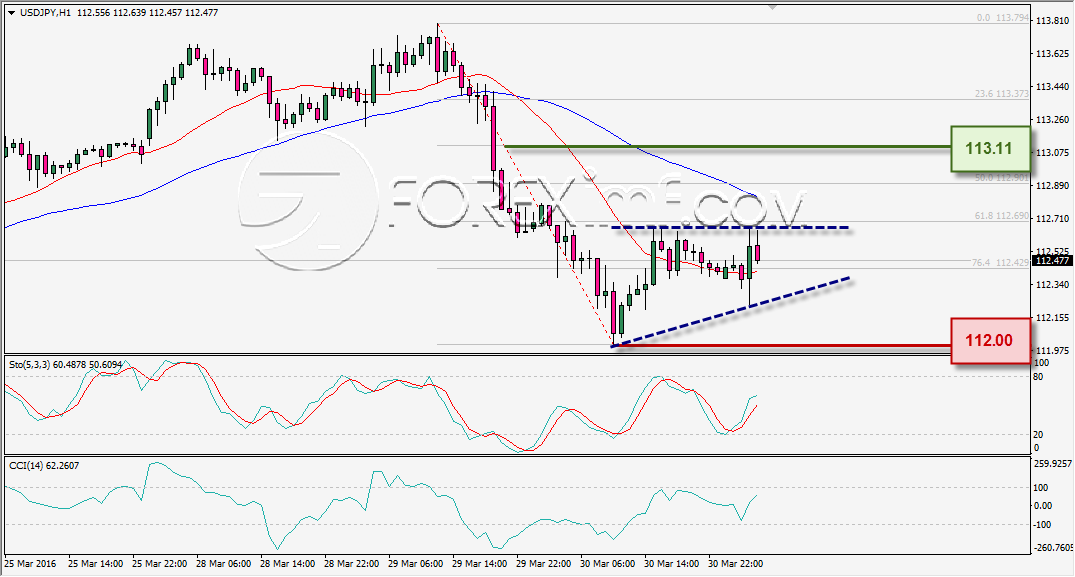Click the 25 Mar 2016 time label

pos(30,563)
